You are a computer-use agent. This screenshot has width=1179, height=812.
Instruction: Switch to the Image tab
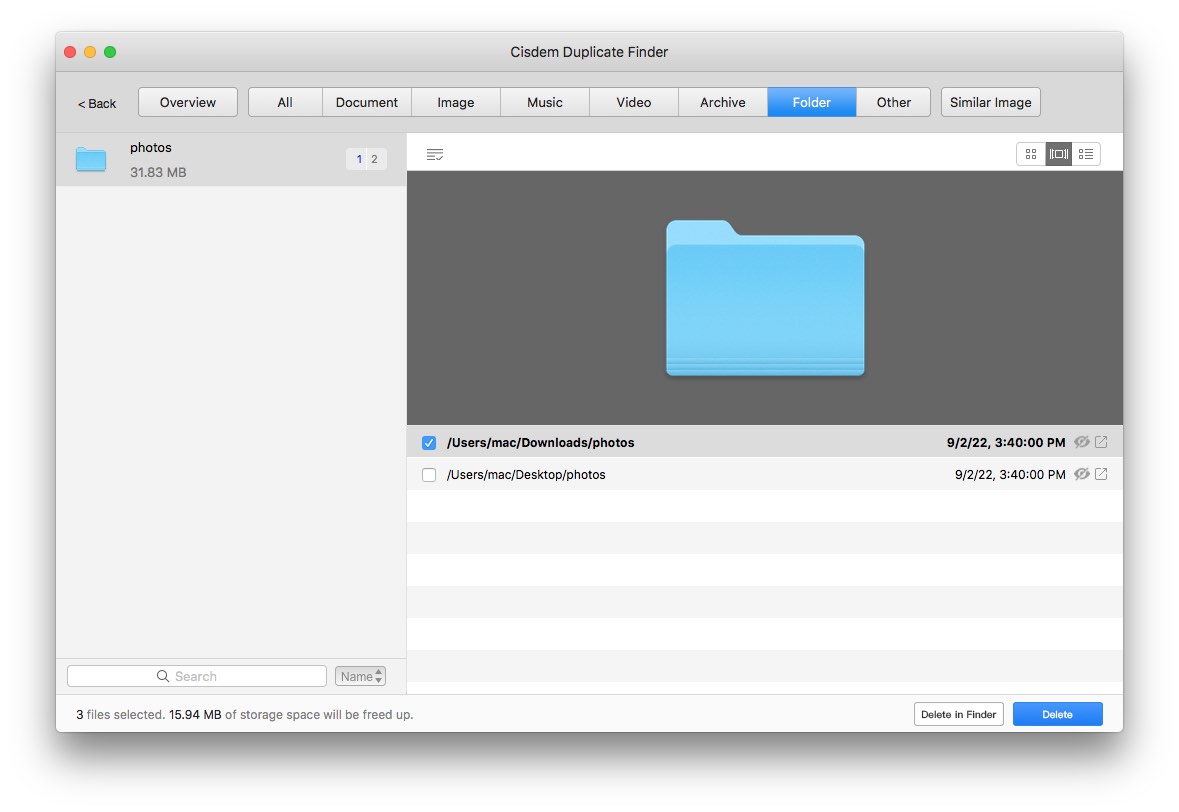(455, 101)
